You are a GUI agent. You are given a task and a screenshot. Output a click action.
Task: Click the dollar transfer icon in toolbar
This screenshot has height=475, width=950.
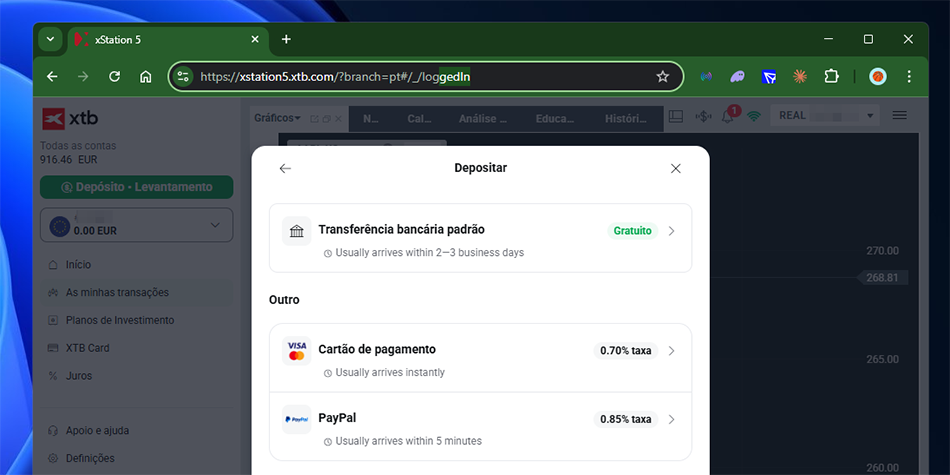[703, 116]
